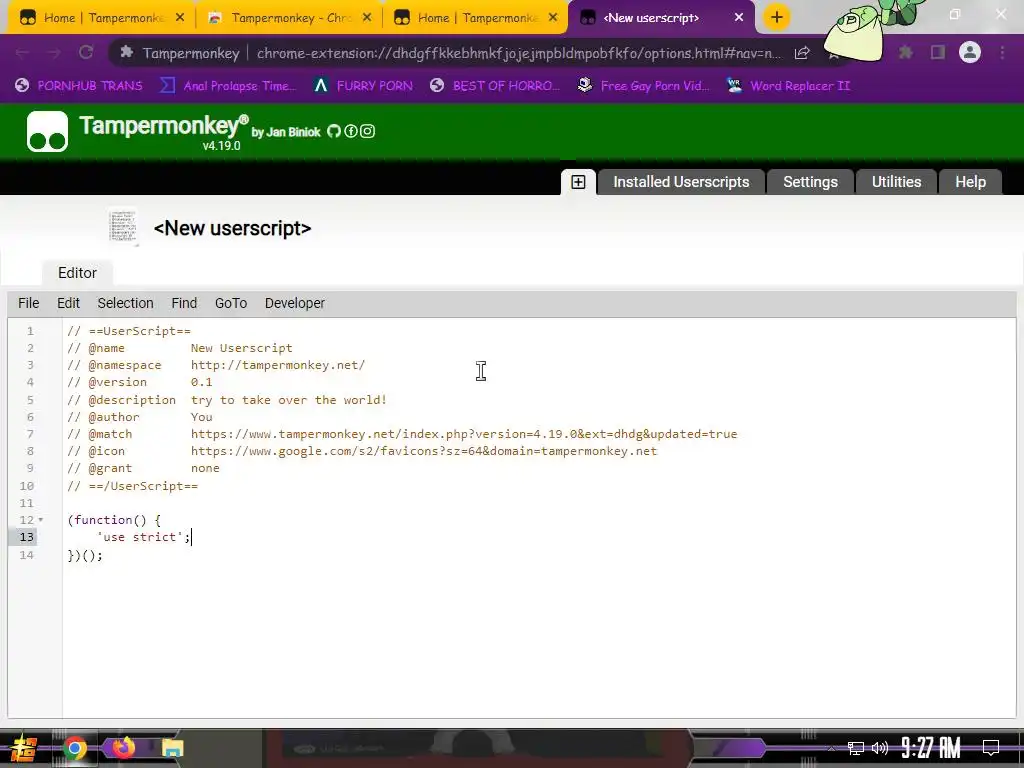Open the Tampermonkey Facebook icon link

coord(351,131)
